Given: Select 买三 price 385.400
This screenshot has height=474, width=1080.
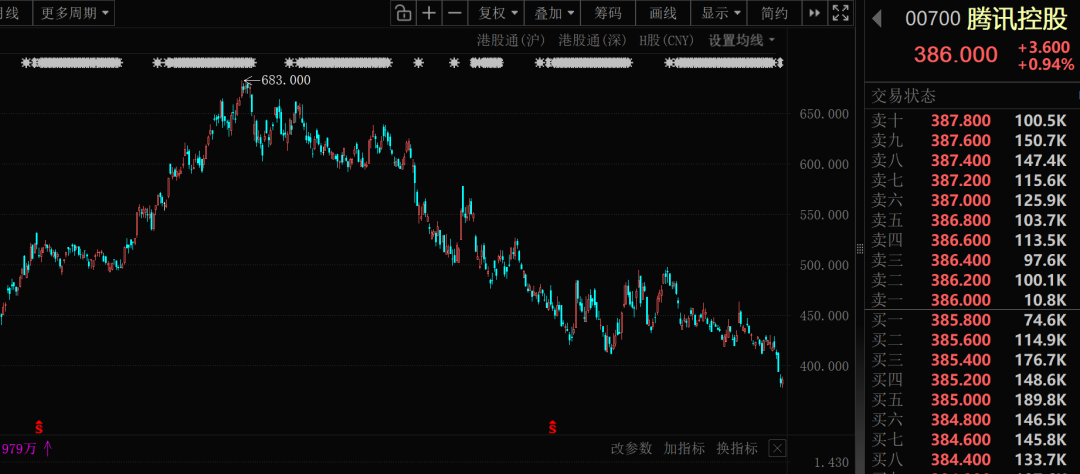Looking at the screenshot, I should click(x=961, y=360).
